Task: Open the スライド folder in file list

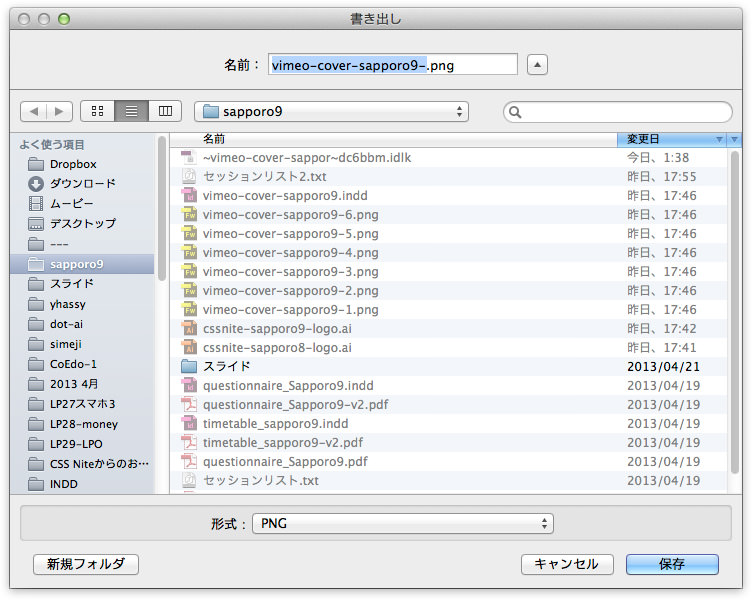Action: [x=448, y=366]
